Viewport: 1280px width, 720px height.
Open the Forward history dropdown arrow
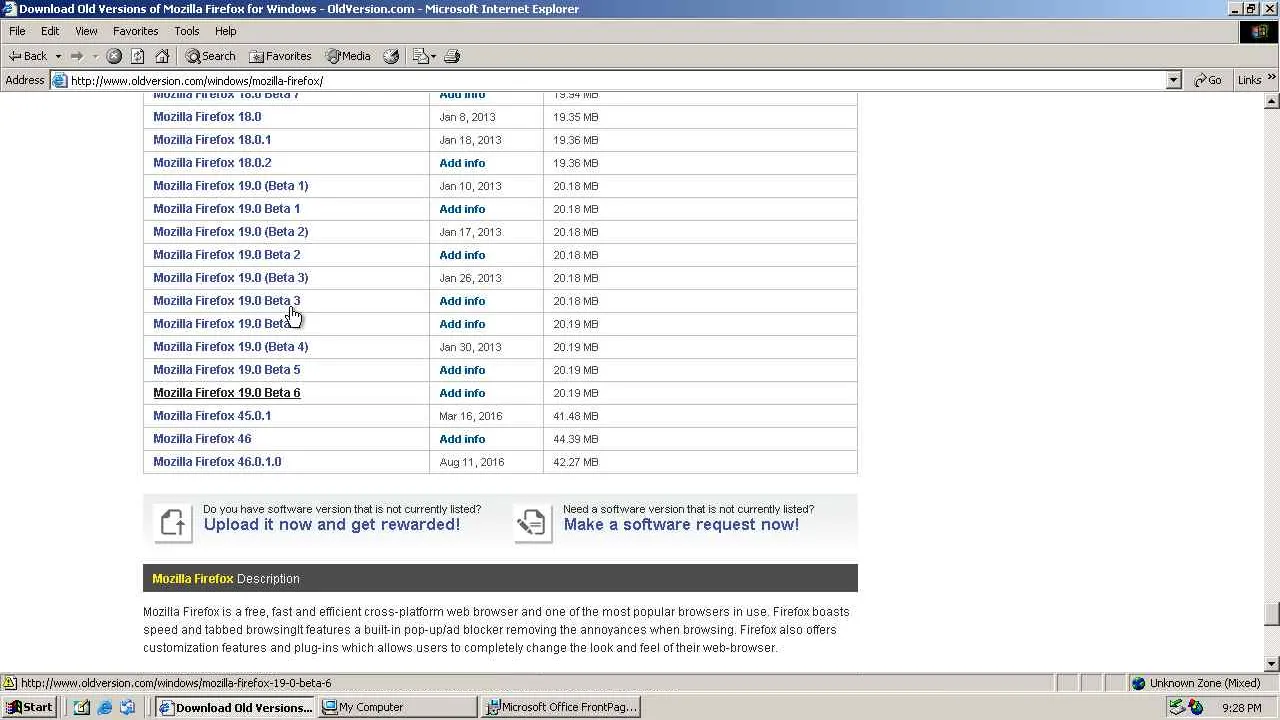[x=95, y=56]
